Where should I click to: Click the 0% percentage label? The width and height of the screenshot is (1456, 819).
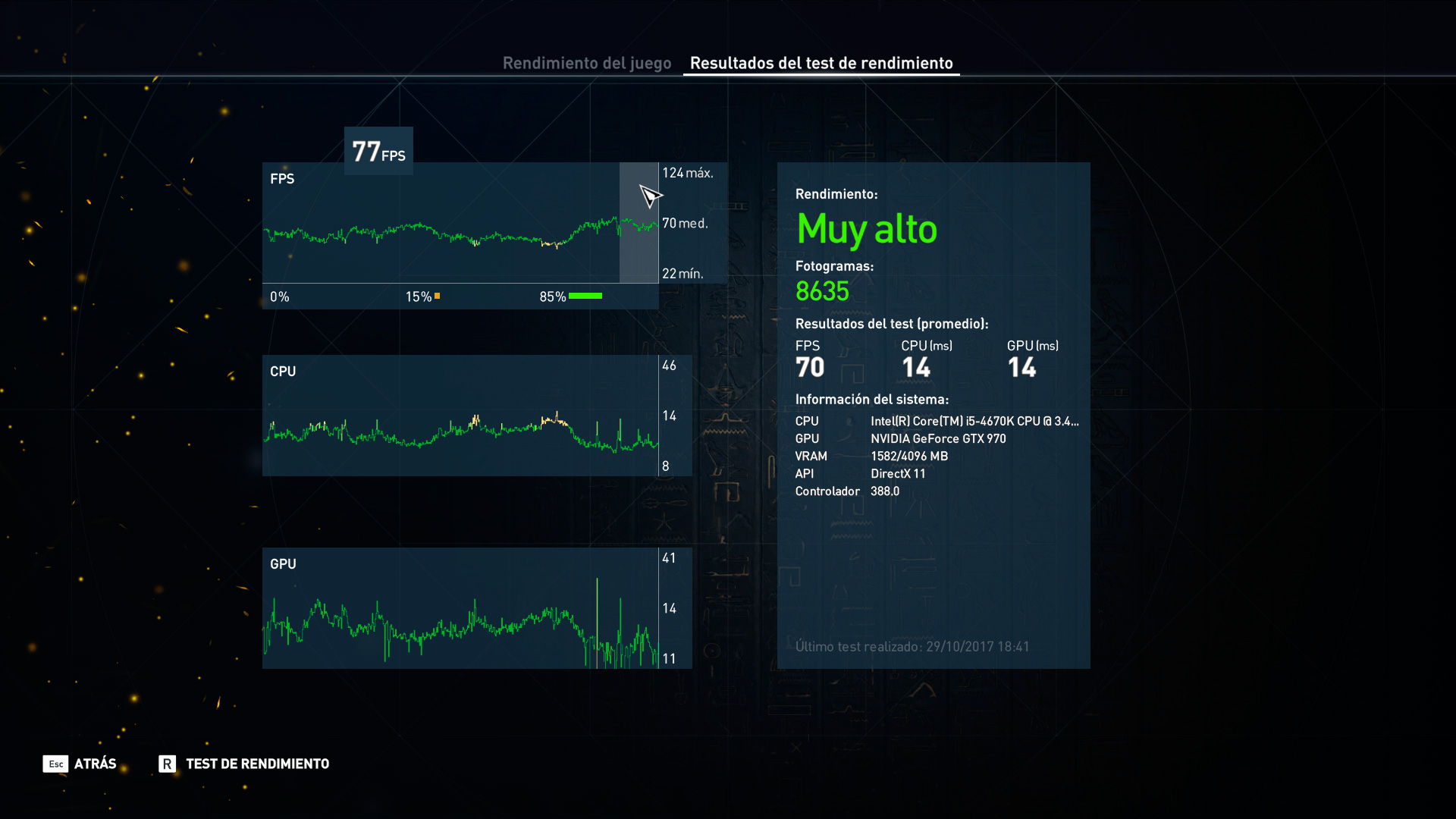[x=280, y=297]
